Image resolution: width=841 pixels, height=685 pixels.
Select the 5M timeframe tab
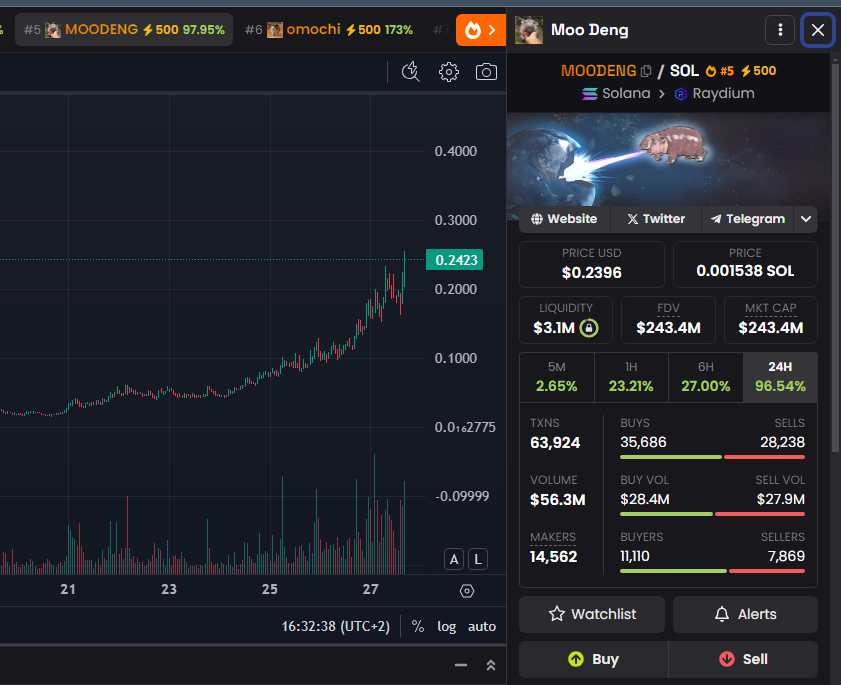(x=557, y=378)
